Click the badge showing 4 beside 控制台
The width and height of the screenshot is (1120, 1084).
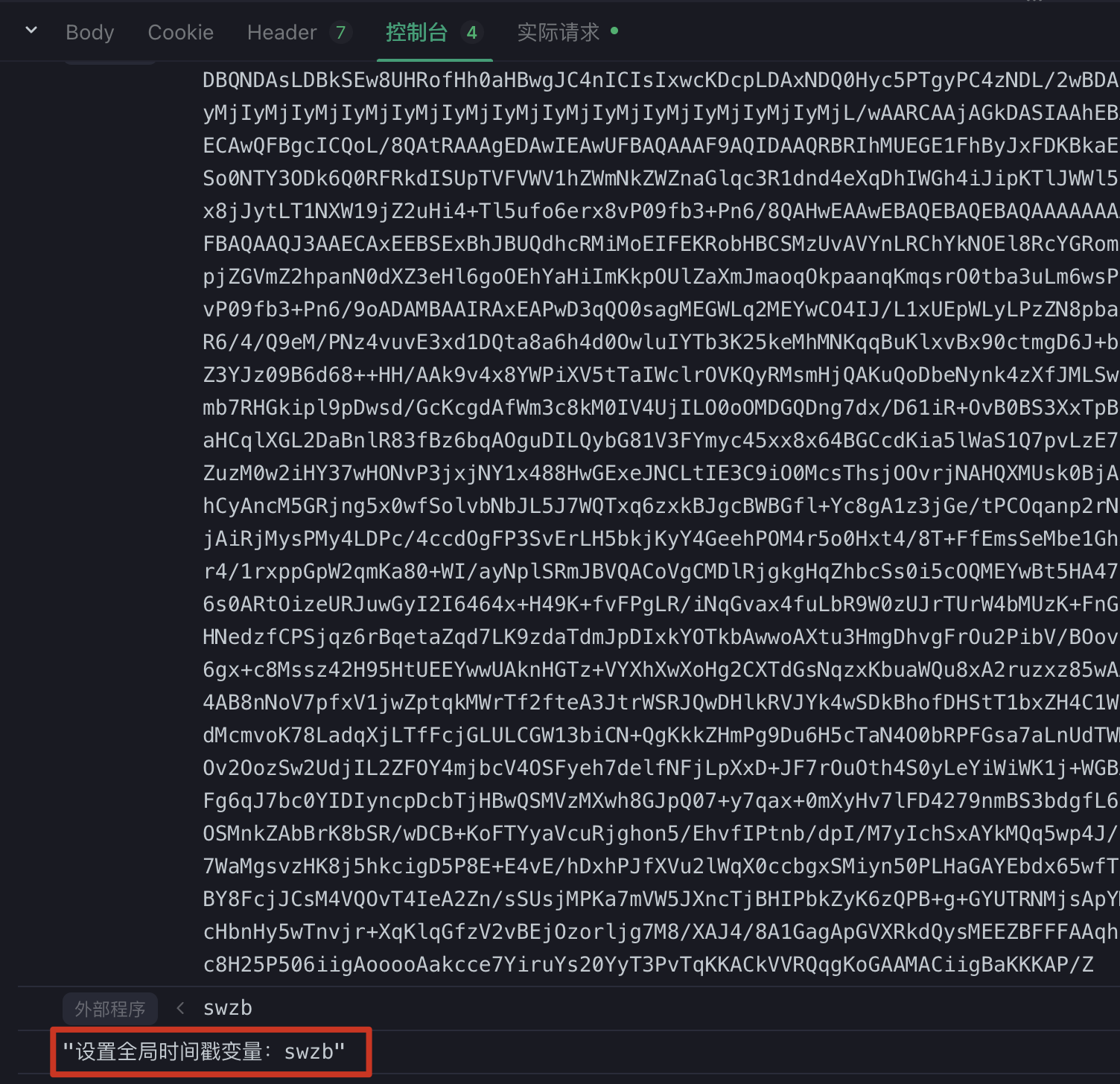471,33
